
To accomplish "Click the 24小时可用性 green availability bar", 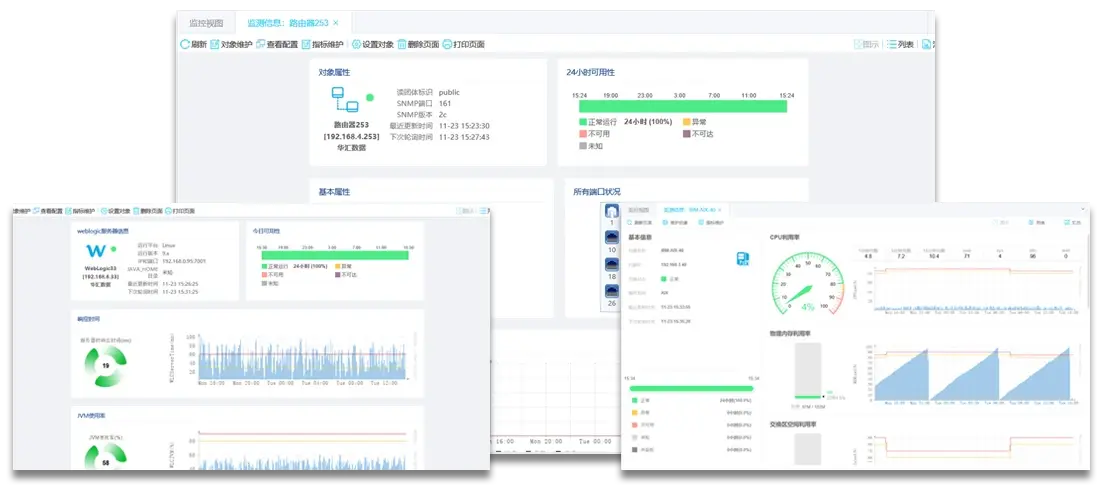I will click(683, 106).
